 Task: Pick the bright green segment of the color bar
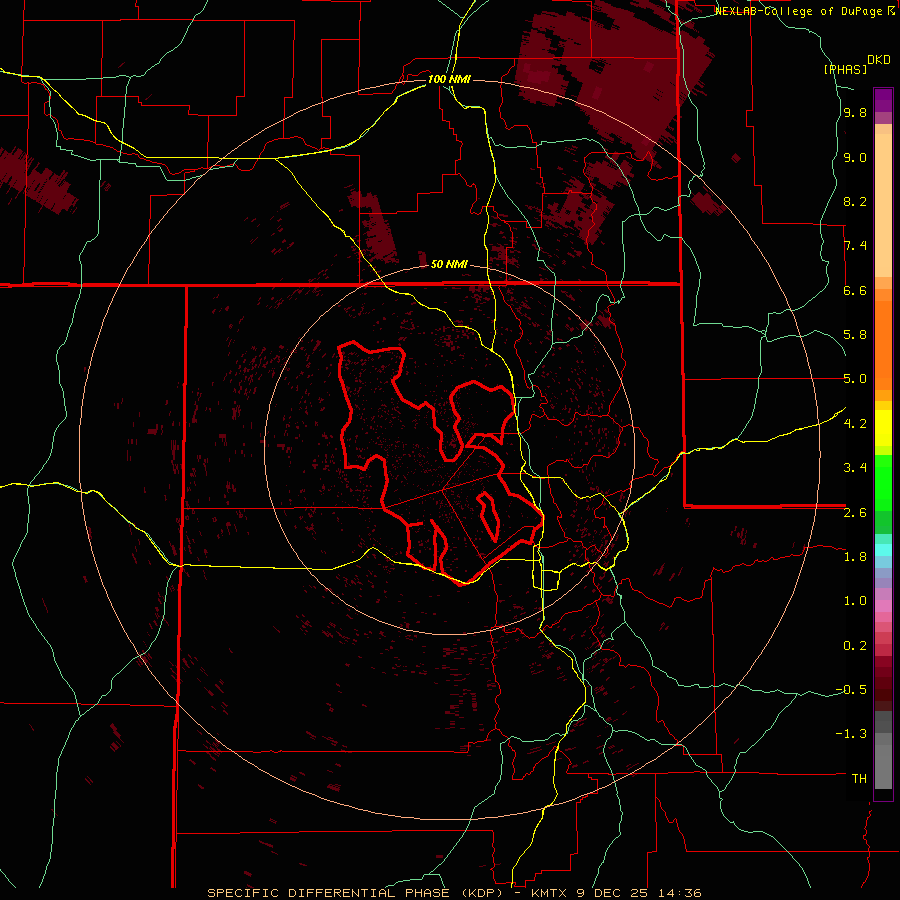883,482
